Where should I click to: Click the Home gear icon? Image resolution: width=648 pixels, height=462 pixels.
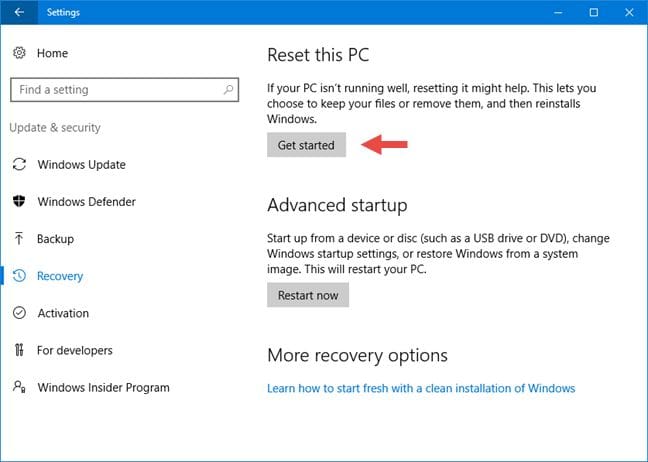(19, 52)
